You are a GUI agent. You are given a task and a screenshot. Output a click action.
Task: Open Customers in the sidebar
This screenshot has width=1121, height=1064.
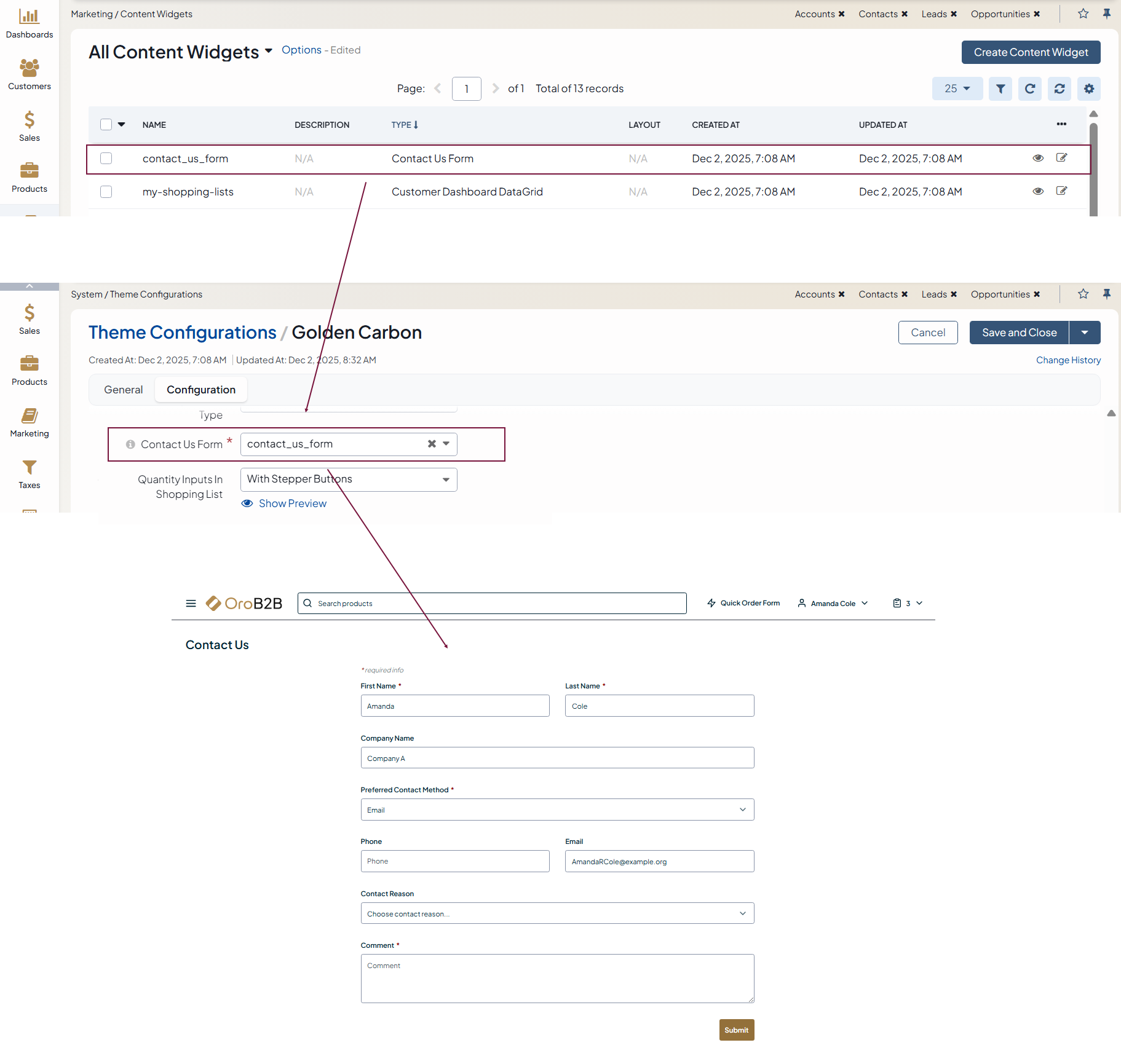30,75
